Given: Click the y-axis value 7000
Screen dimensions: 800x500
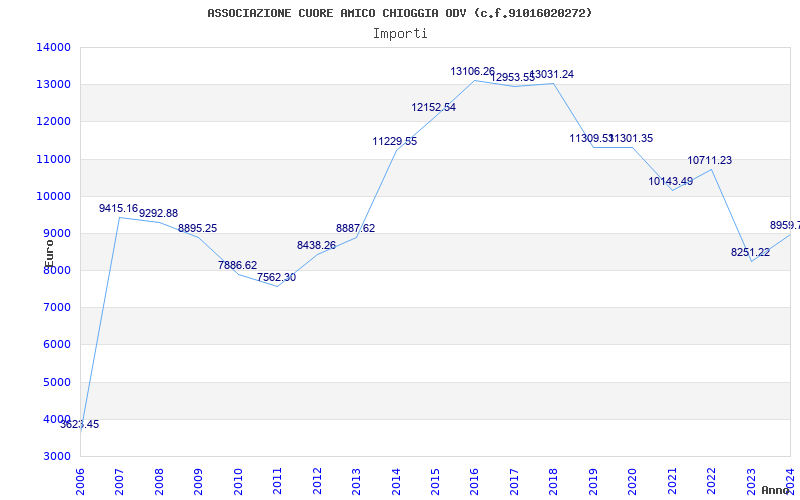Looking at the screenshot, I should (56, 308).
